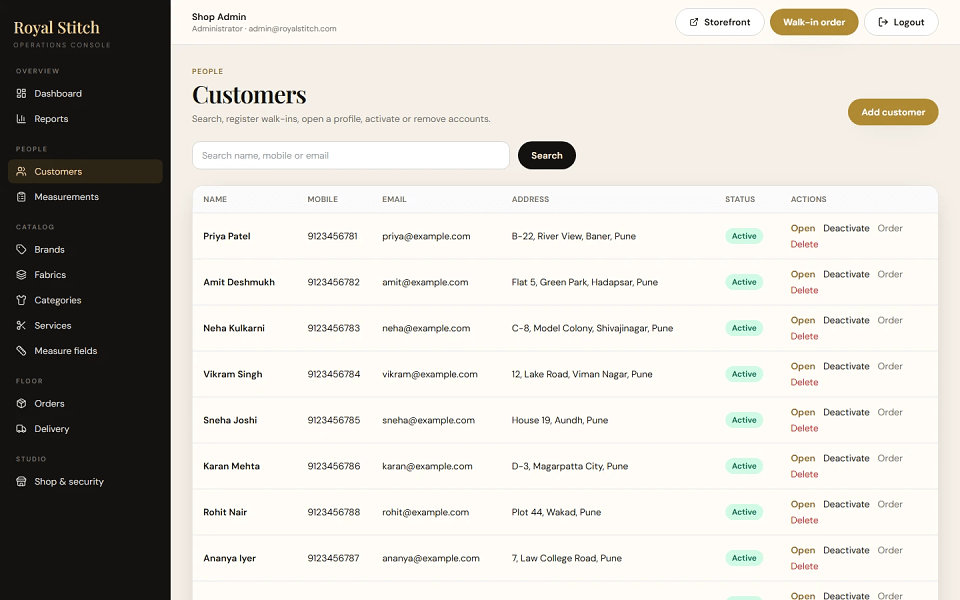This screenshot has height=600, width=960.
Task: Click the Royal Stitch logo
Action: click(x=56, y=28)
